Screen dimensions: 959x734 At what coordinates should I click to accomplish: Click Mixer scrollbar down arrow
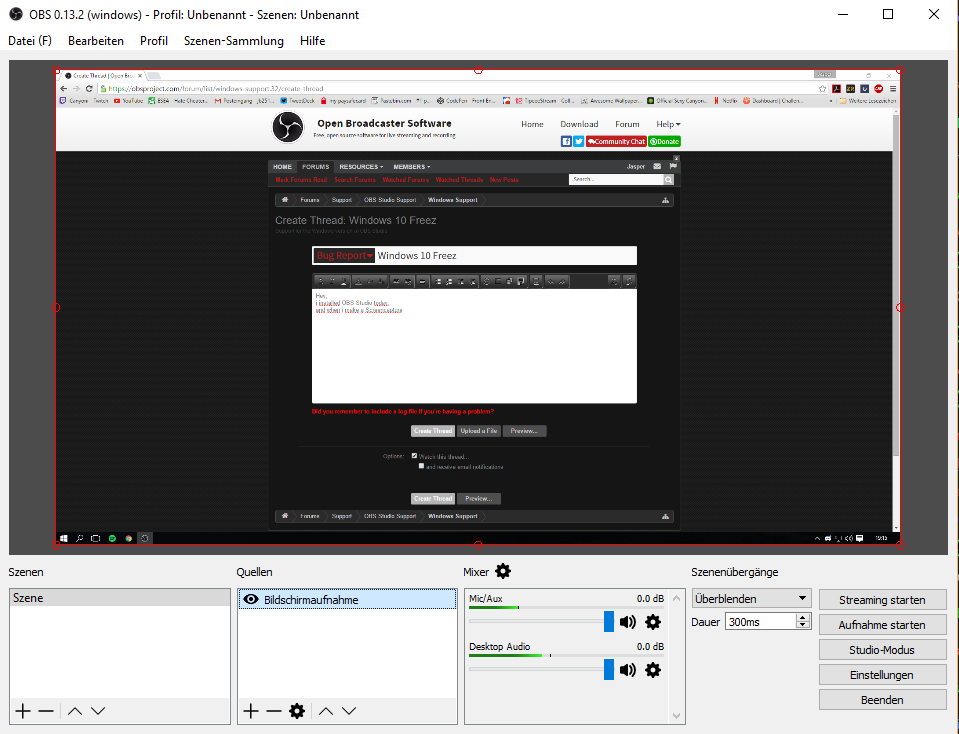676,715
